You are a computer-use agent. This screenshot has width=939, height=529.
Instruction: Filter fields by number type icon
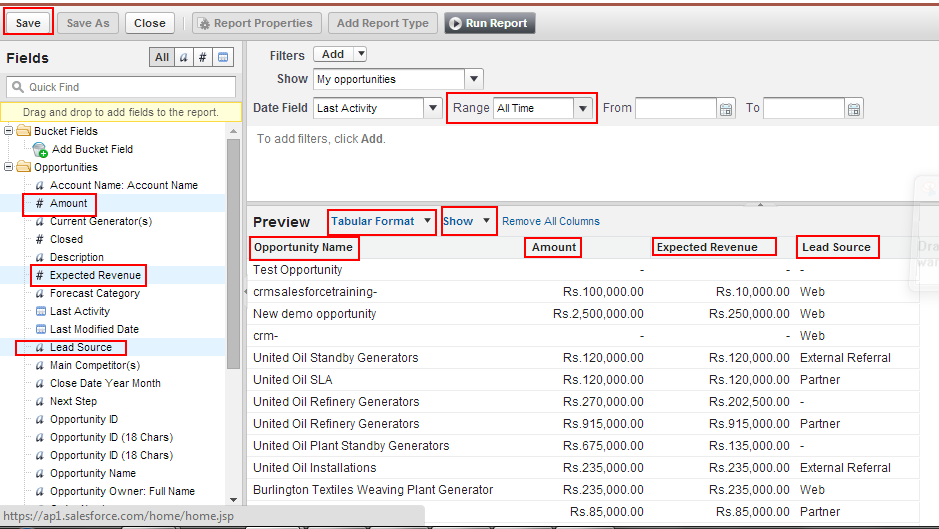(203, 58)
